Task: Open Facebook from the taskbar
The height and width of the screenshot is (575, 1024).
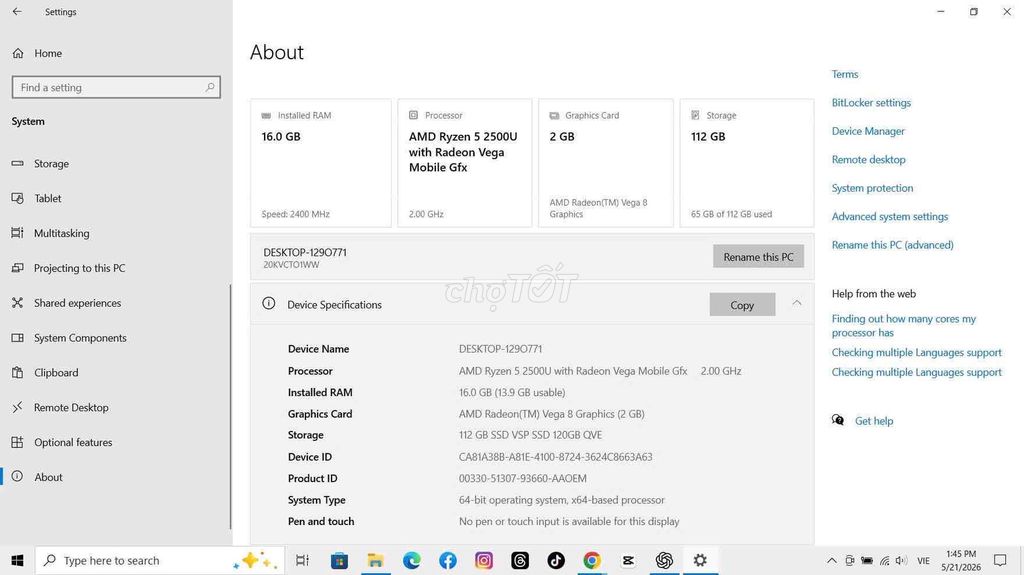Action: (447, 561)
